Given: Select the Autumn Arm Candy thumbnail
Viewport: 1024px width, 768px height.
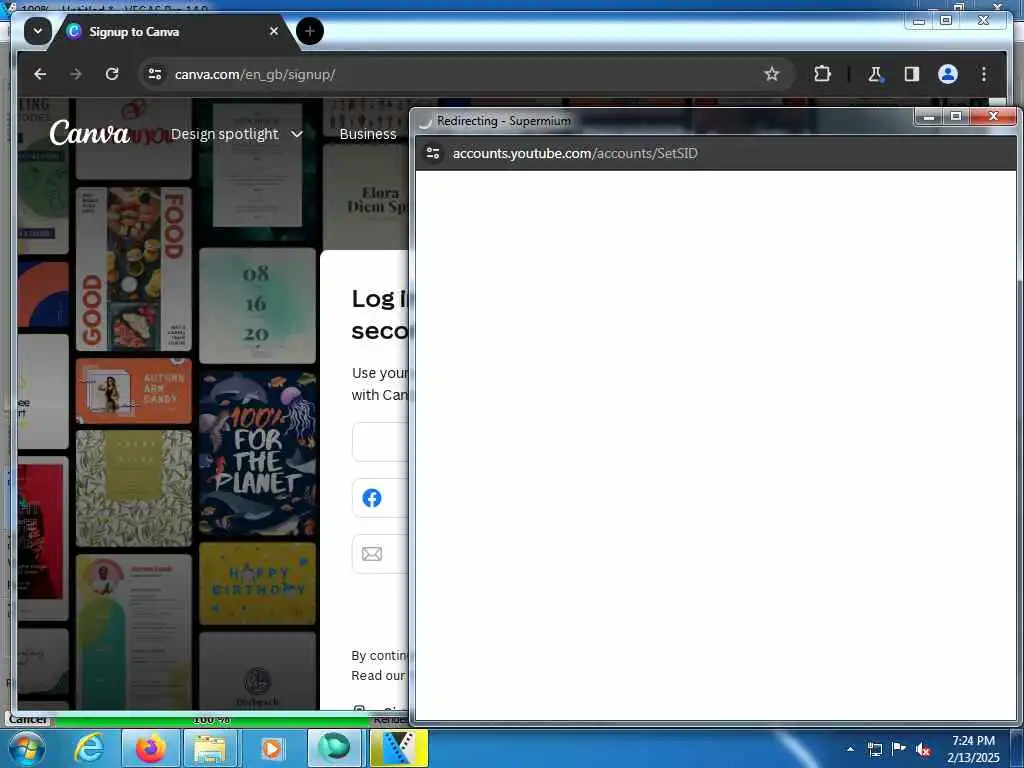Looking at the screenshot, I should pos(133,391).
